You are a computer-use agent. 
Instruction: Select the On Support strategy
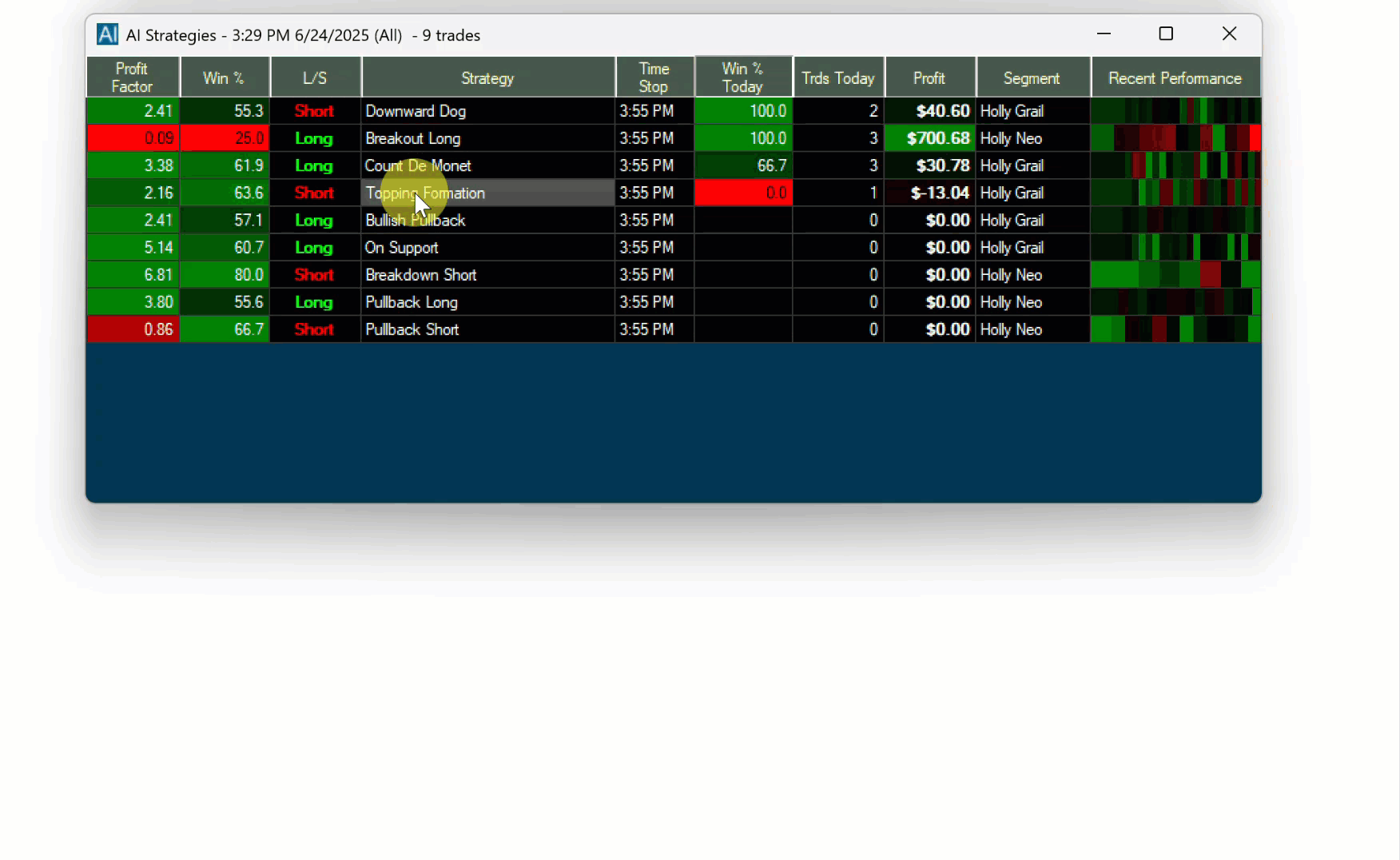pos(487,247)
